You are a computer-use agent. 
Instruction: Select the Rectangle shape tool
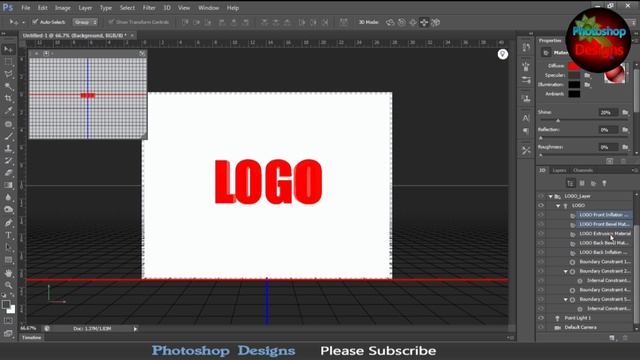click(8, 260)
